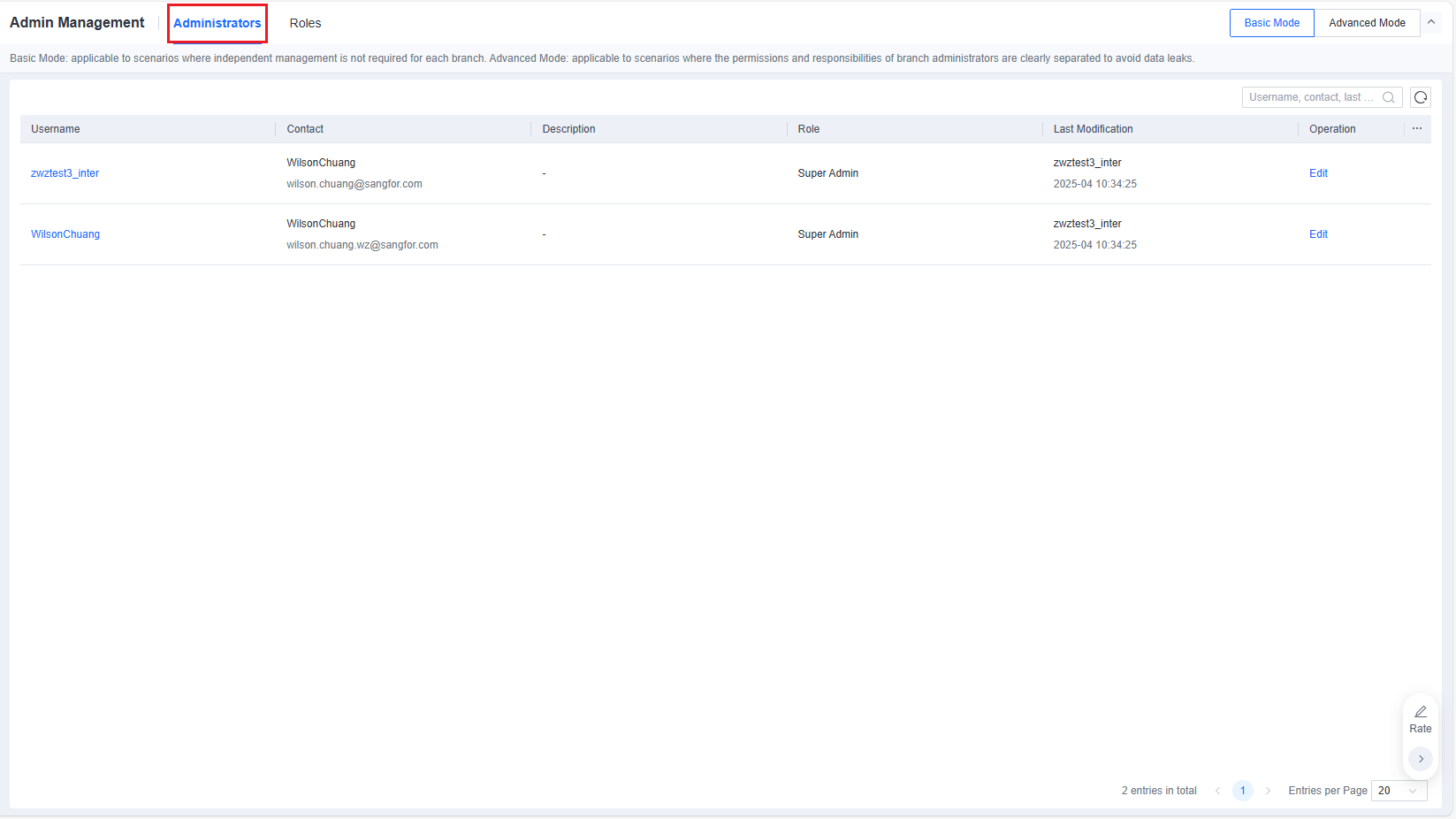This screenshot has width=1456, height=819.
Task: Select page 1 in pagination
Action: pos(1242,791)
